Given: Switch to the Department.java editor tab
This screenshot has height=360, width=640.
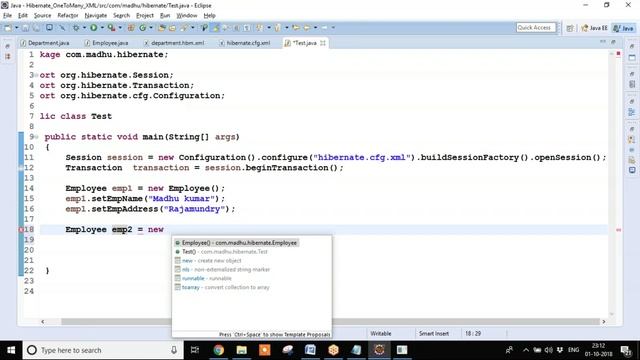Looking at the screenshot, I should 45,43.
